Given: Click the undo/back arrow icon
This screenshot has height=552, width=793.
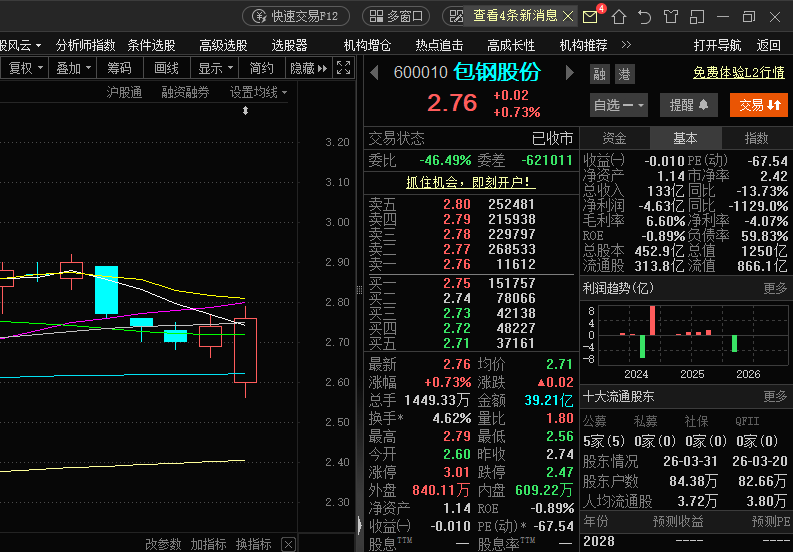Looking at the screenshot, I should coord(644,17).
